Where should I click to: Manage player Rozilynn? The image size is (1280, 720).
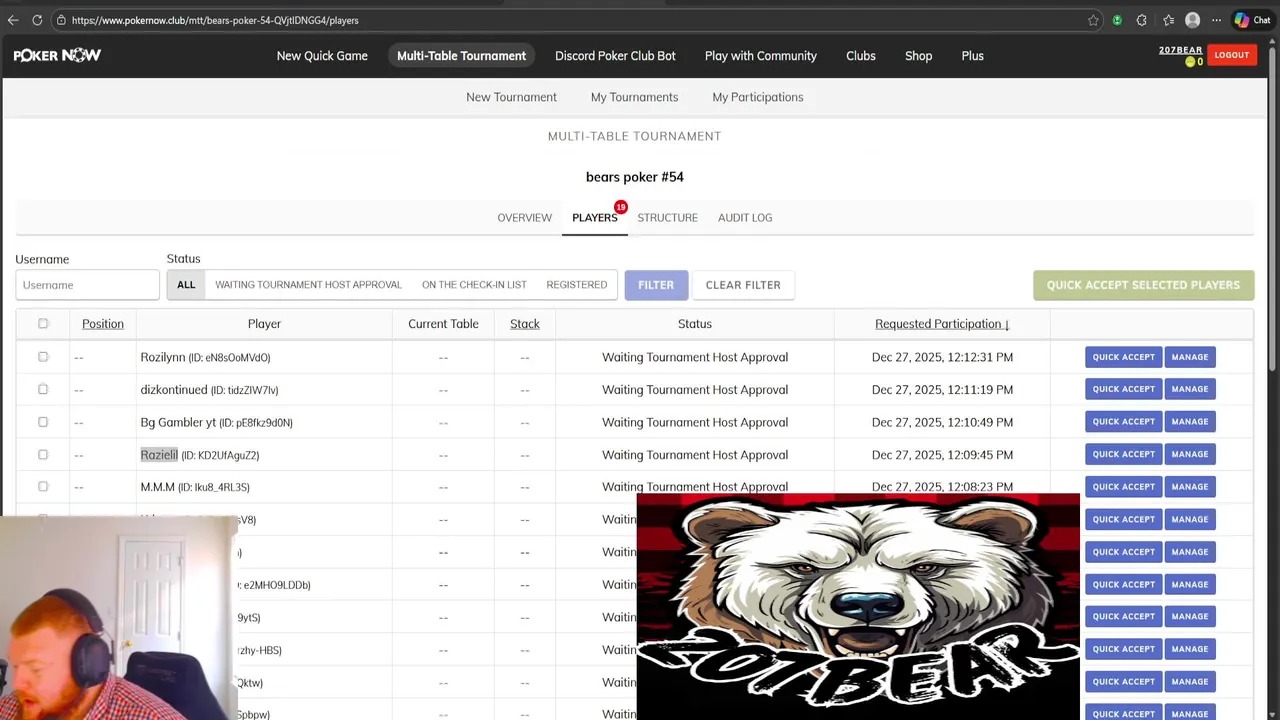1190,357
